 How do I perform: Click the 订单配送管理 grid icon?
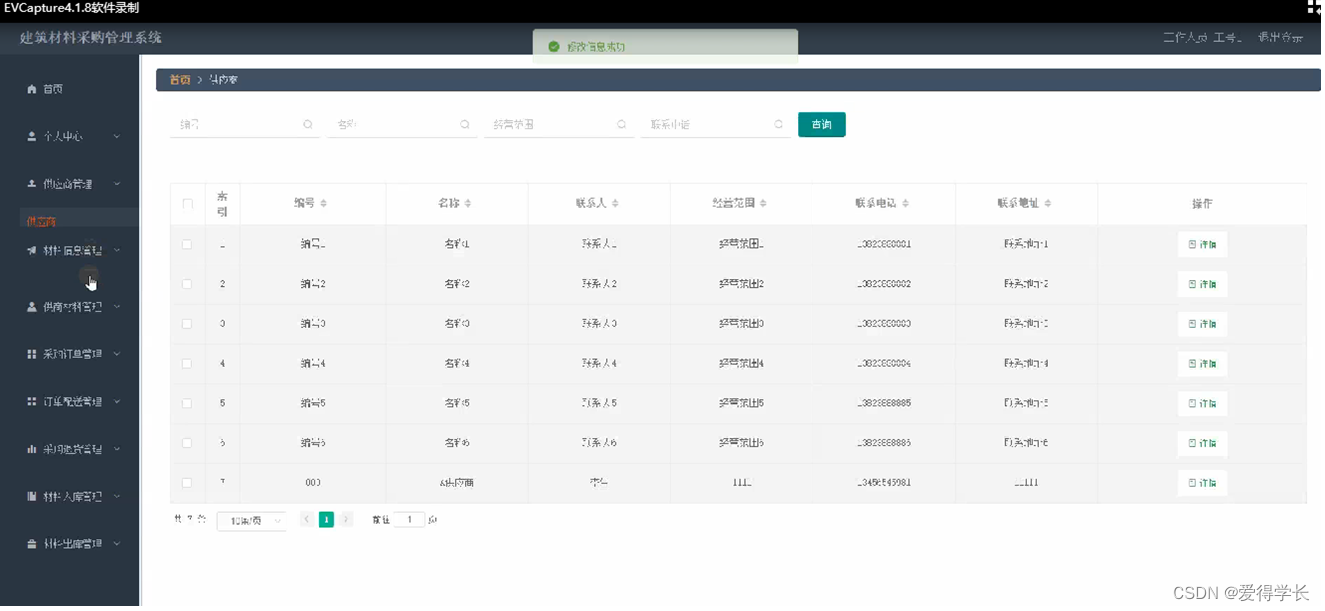coord(31,402)
